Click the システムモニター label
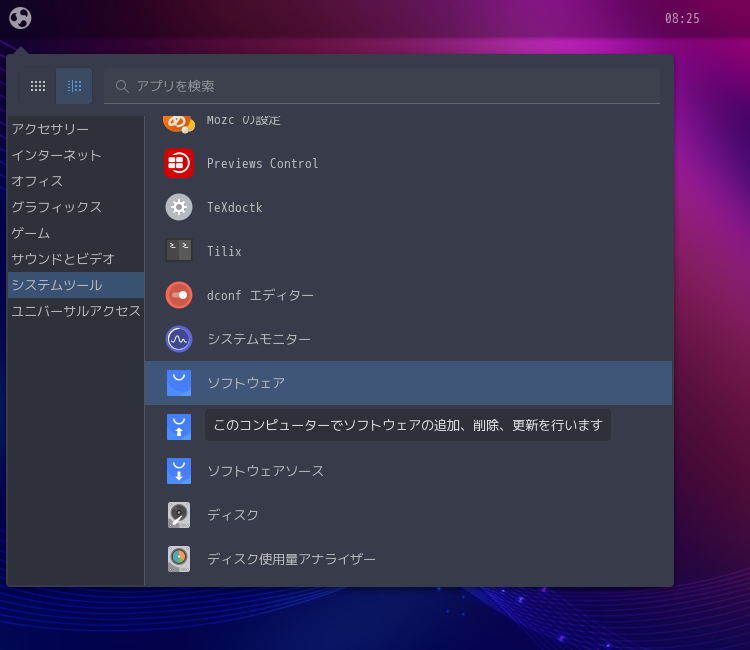 coord(259,339)
